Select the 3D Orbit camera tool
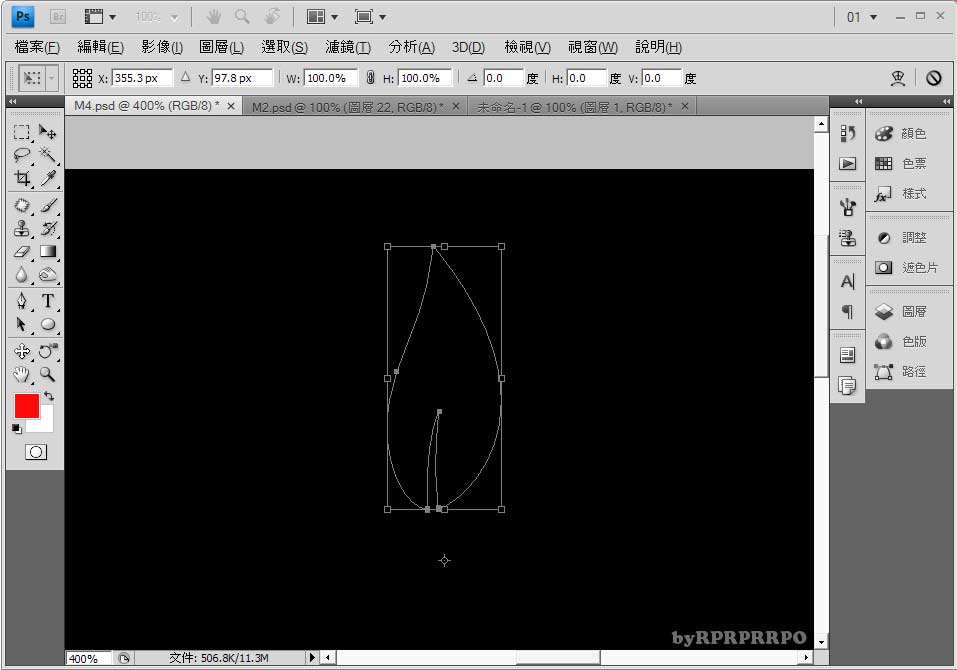Screen dimensions: 957x670 (x=48, y=351)
